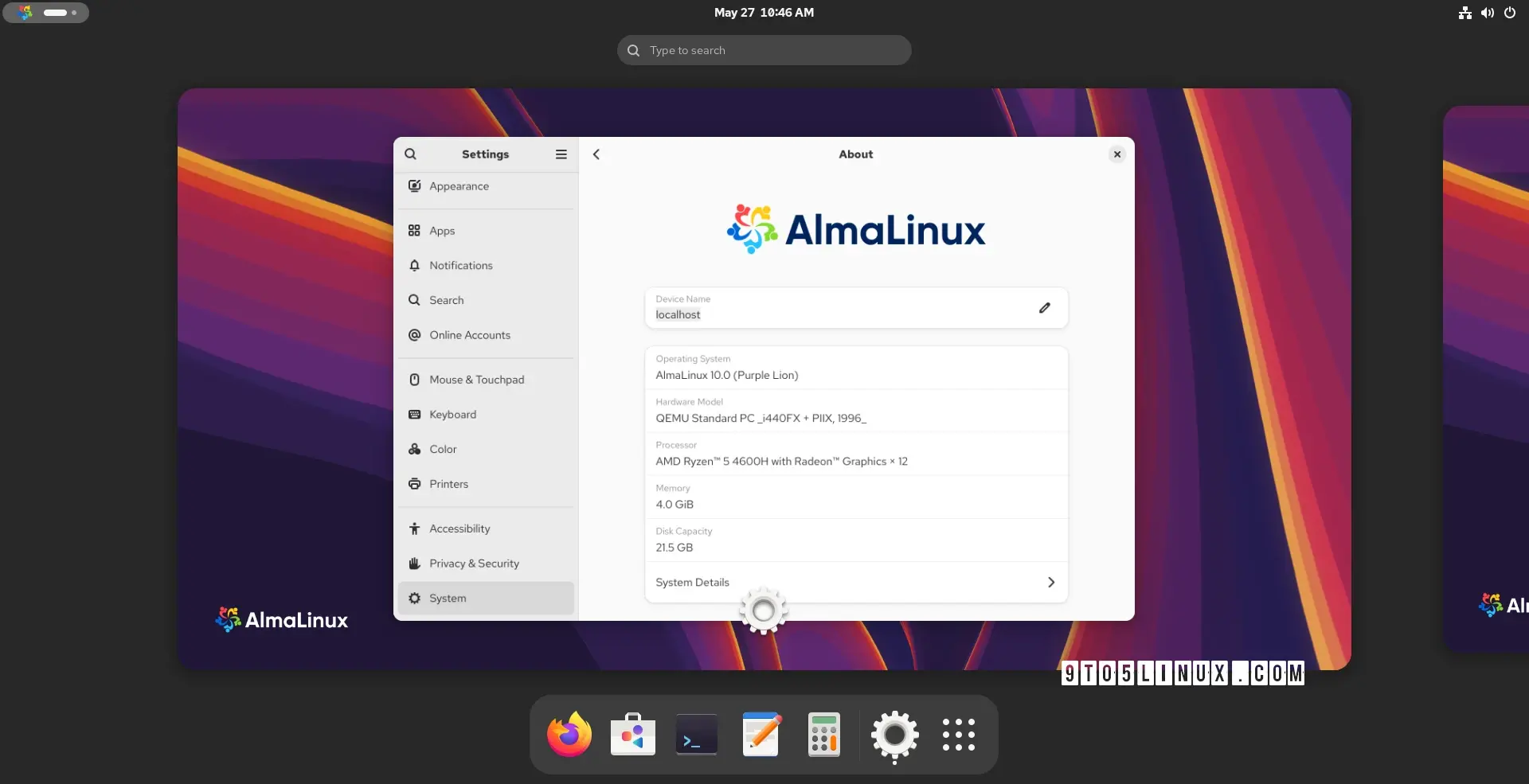This screenshot has width=1529, height=784.
Task: Go back with the About back arrow
Action: click(596, 154)
